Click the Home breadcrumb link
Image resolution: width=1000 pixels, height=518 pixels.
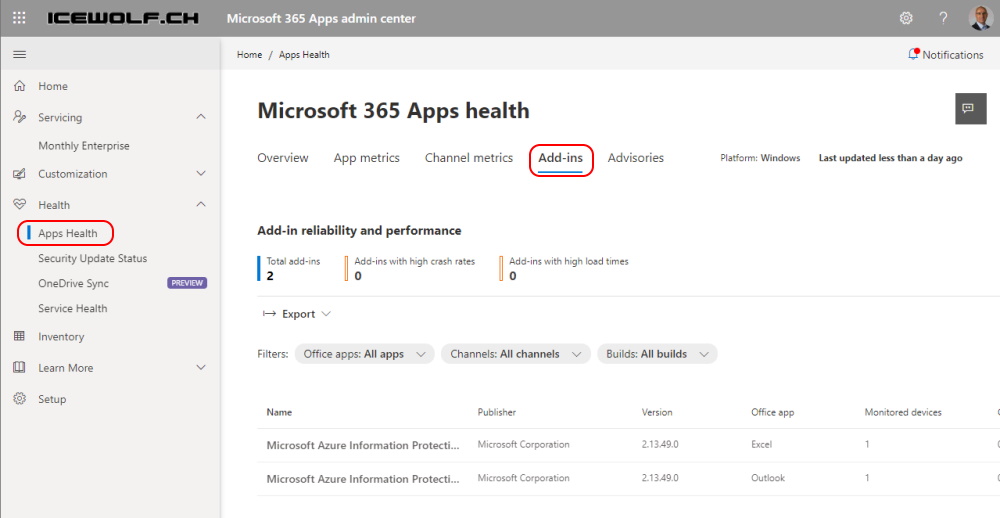pyautogui.click(x=249, y=55)
